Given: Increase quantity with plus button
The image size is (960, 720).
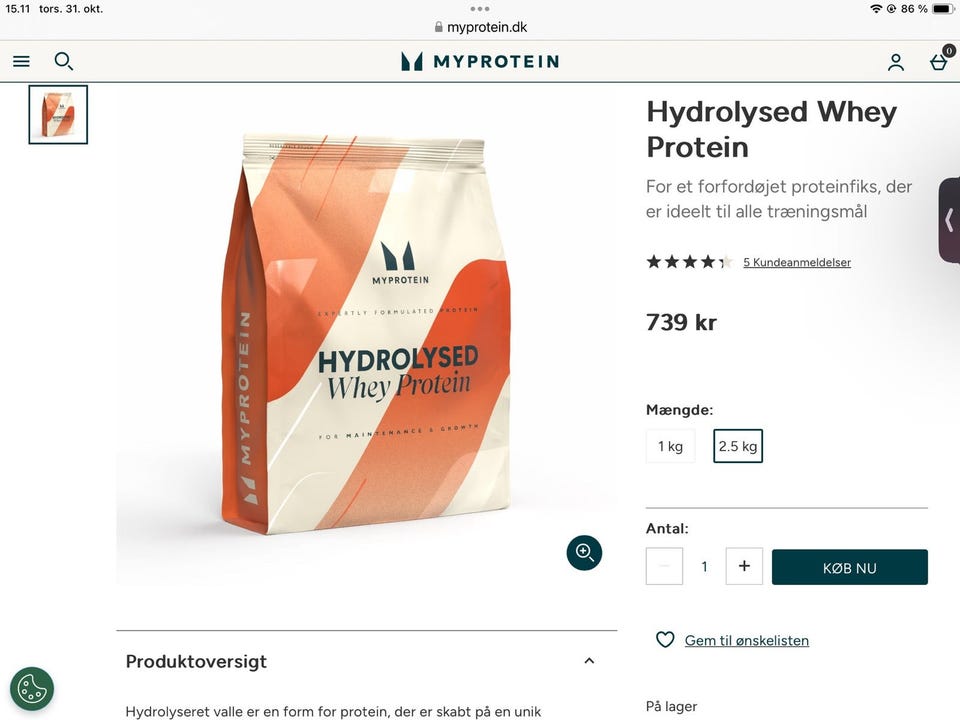Looking at the screenshot, I should (x=744, y=566).
